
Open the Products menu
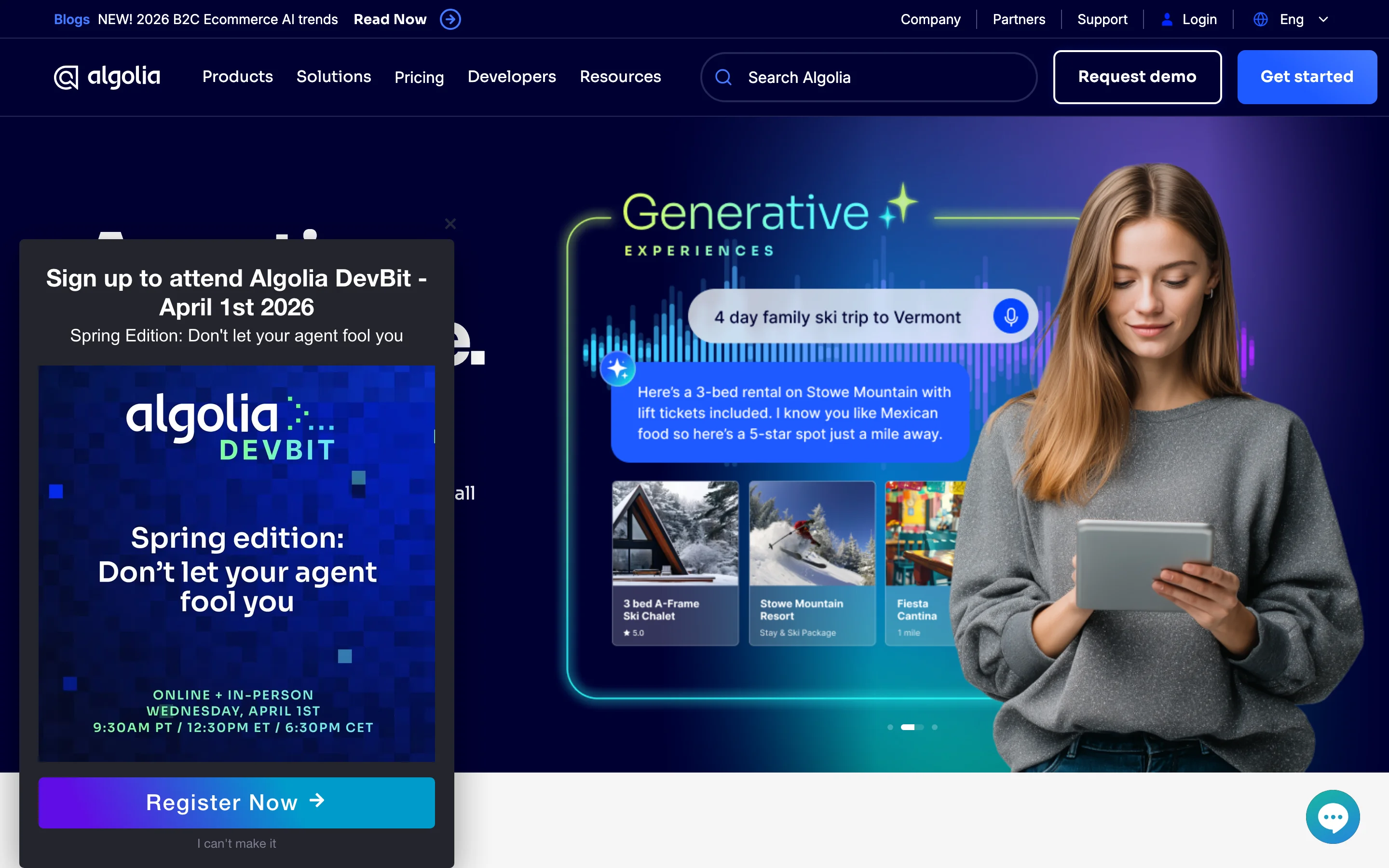point(238,77)
